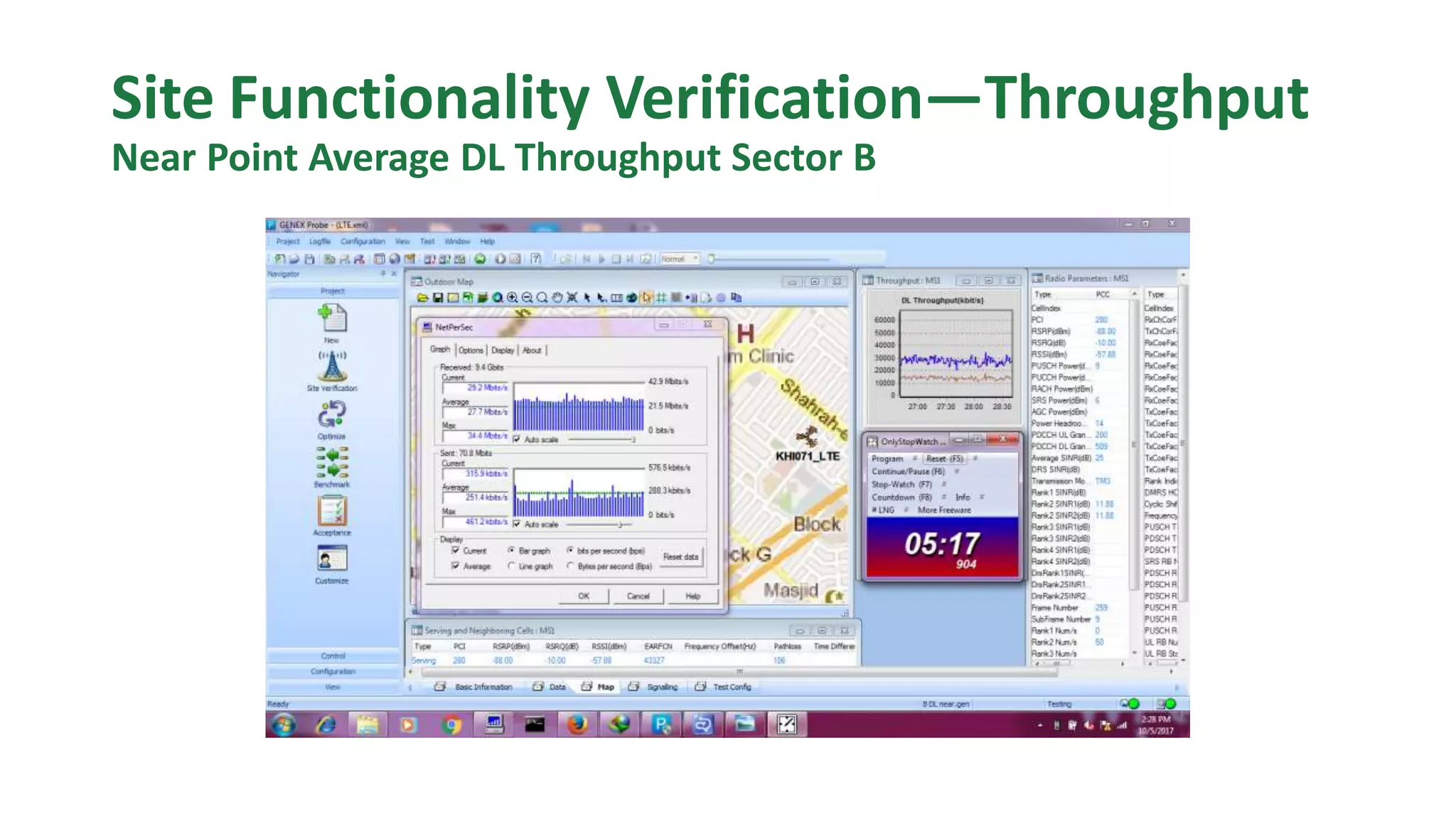Image resolution: width=1456 pixels, height=819 pixels.
Task: Switch to the Signaling bottom tab
Action: (x=654, y=687)
